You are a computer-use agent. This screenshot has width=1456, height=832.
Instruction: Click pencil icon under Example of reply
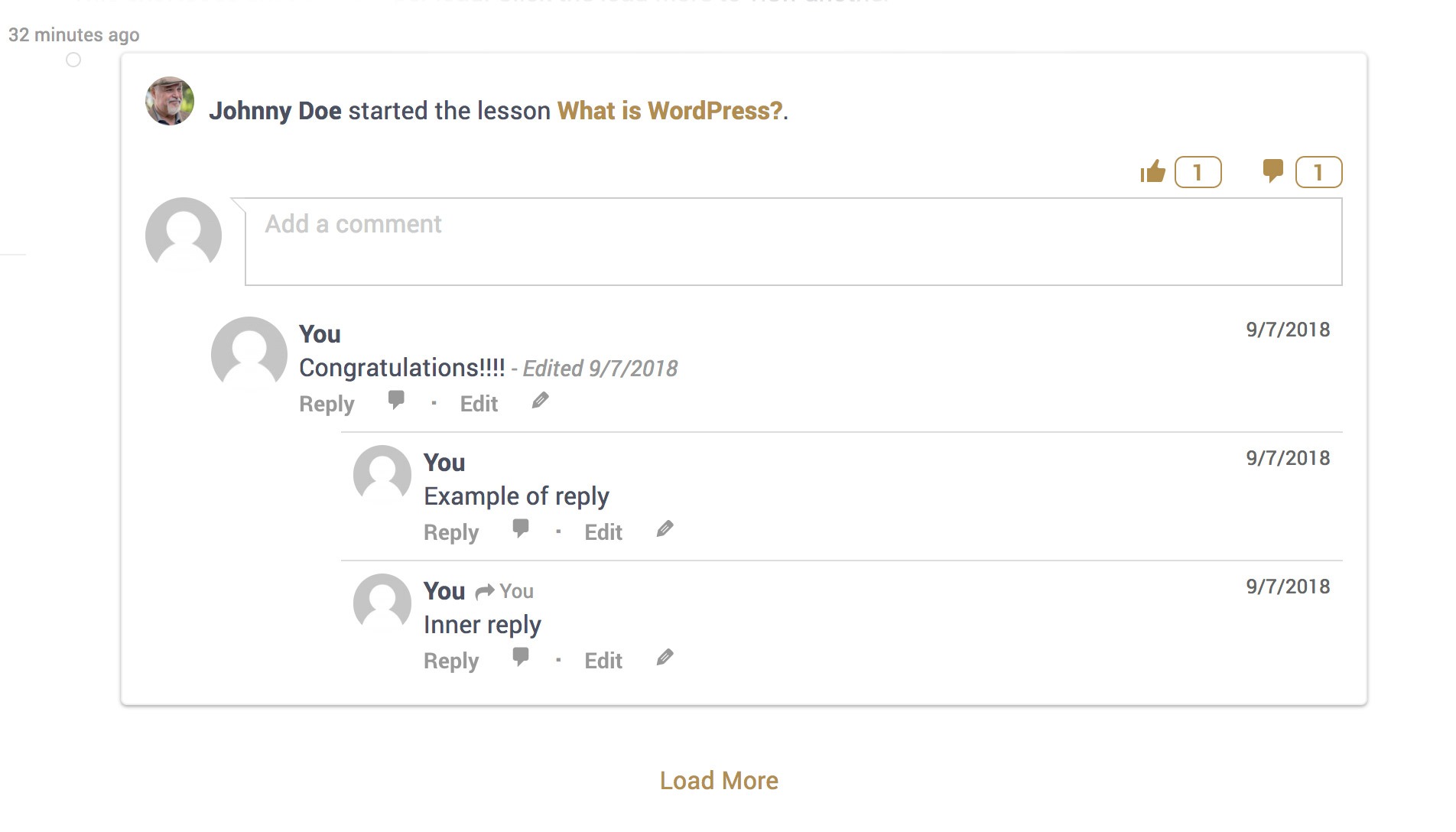tap(665, 528)
